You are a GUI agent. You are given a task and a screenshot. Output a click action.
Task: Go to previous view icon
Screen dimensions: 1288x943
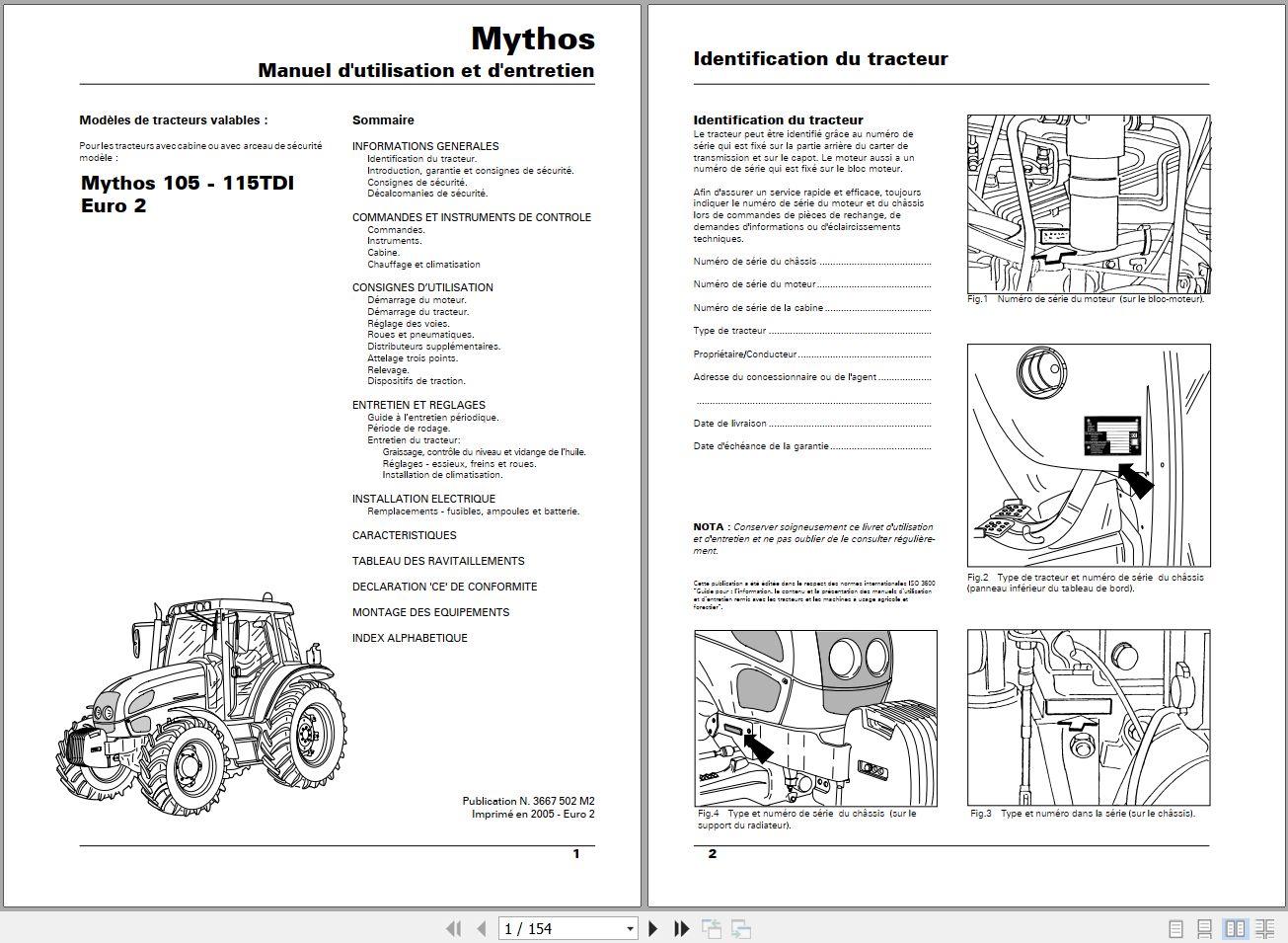[711, 928]
